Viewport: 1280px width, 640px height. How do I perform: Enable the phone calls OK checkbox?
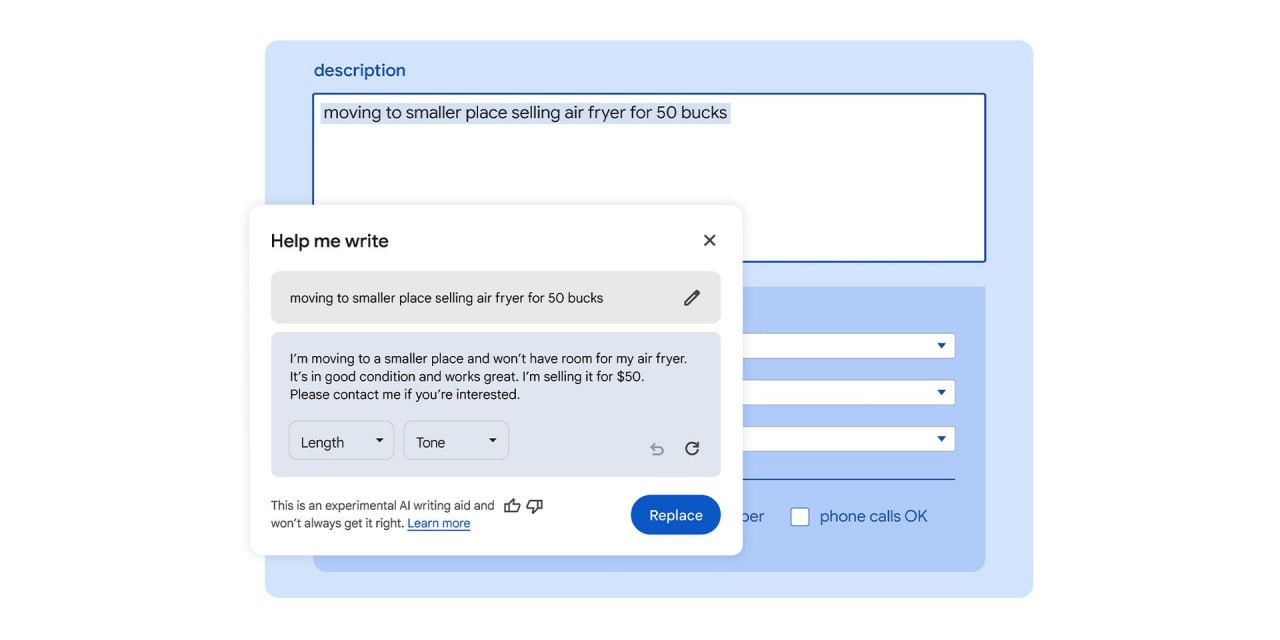(x=800, y=517)
